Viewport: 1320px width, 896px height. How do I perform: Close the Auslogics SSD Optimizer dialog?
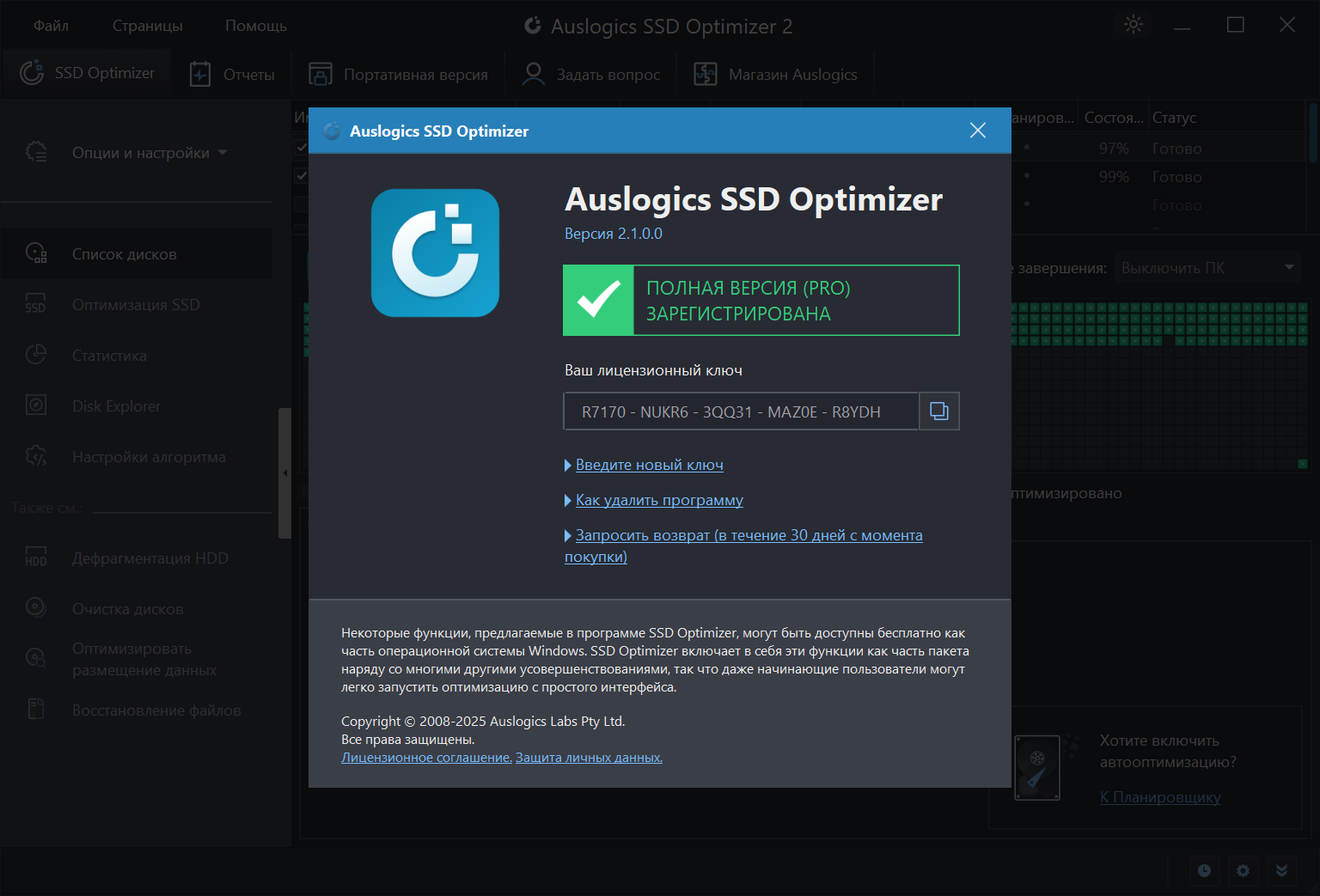(x=977, y=131)
